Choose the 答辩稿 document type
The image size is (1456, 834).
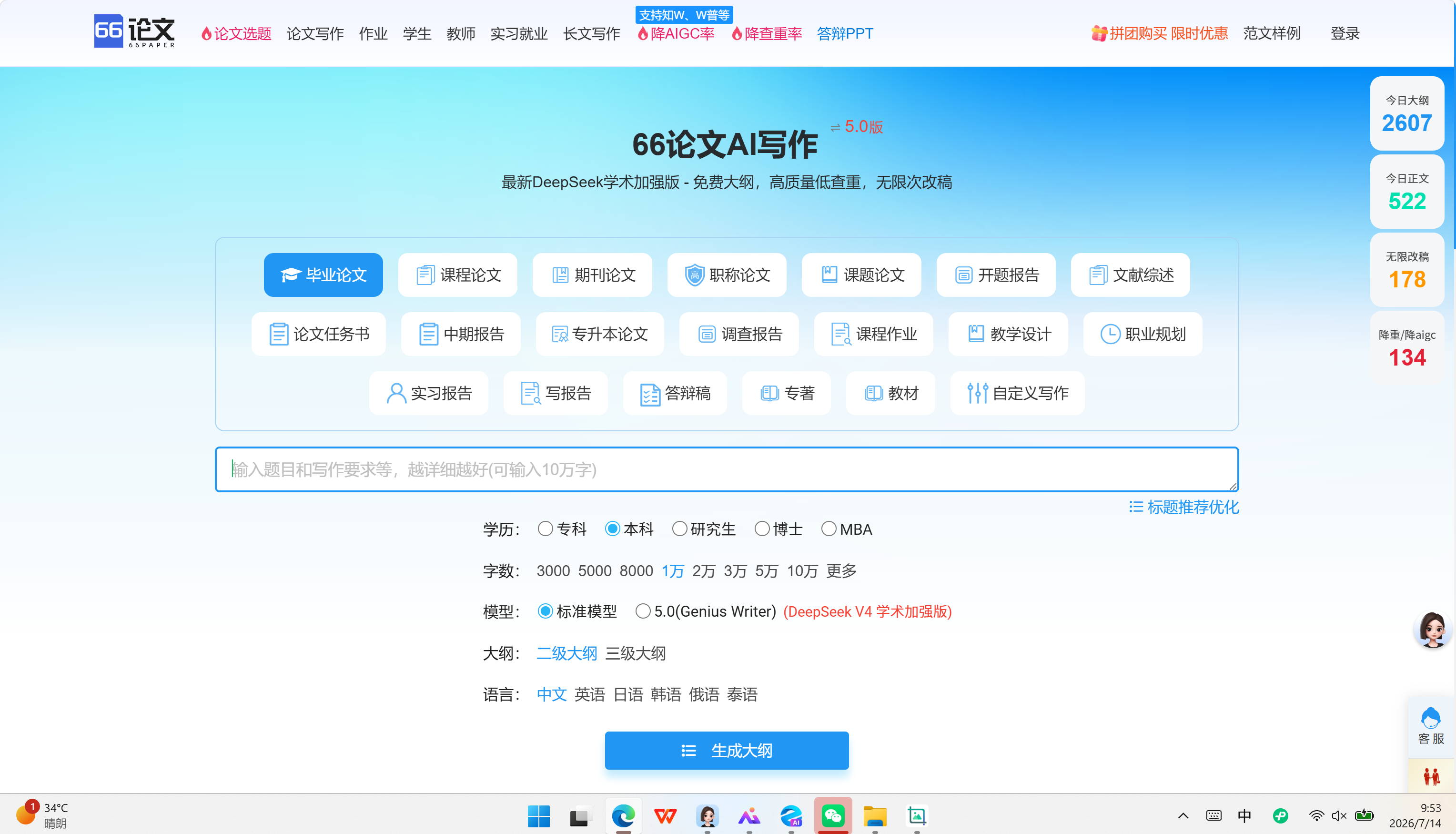coord(675,393)
